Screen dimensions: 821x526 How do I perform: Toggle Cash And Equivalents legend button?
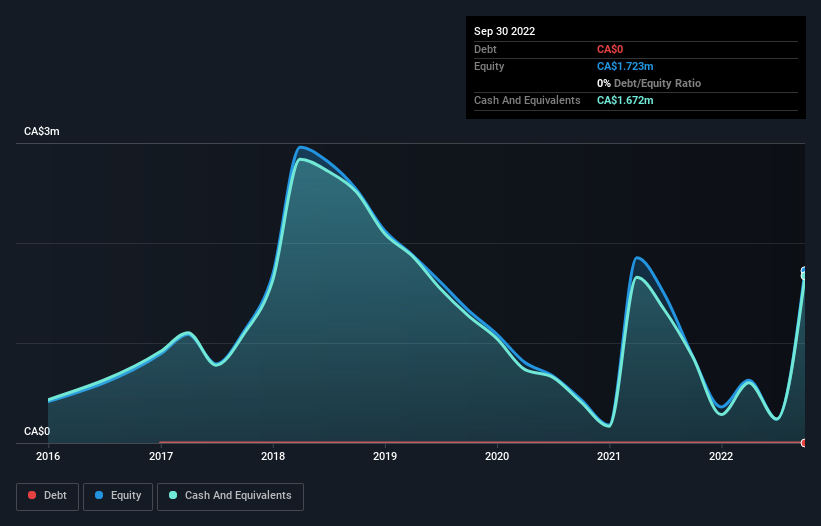pos(230,496)
